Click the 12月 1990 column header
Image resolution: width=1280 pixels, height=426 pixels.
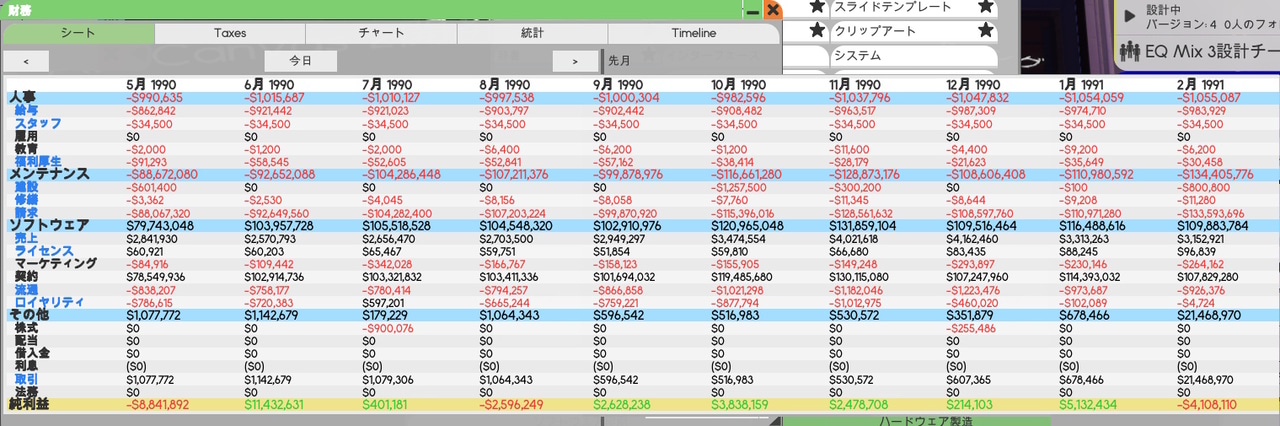click(975, 85)
